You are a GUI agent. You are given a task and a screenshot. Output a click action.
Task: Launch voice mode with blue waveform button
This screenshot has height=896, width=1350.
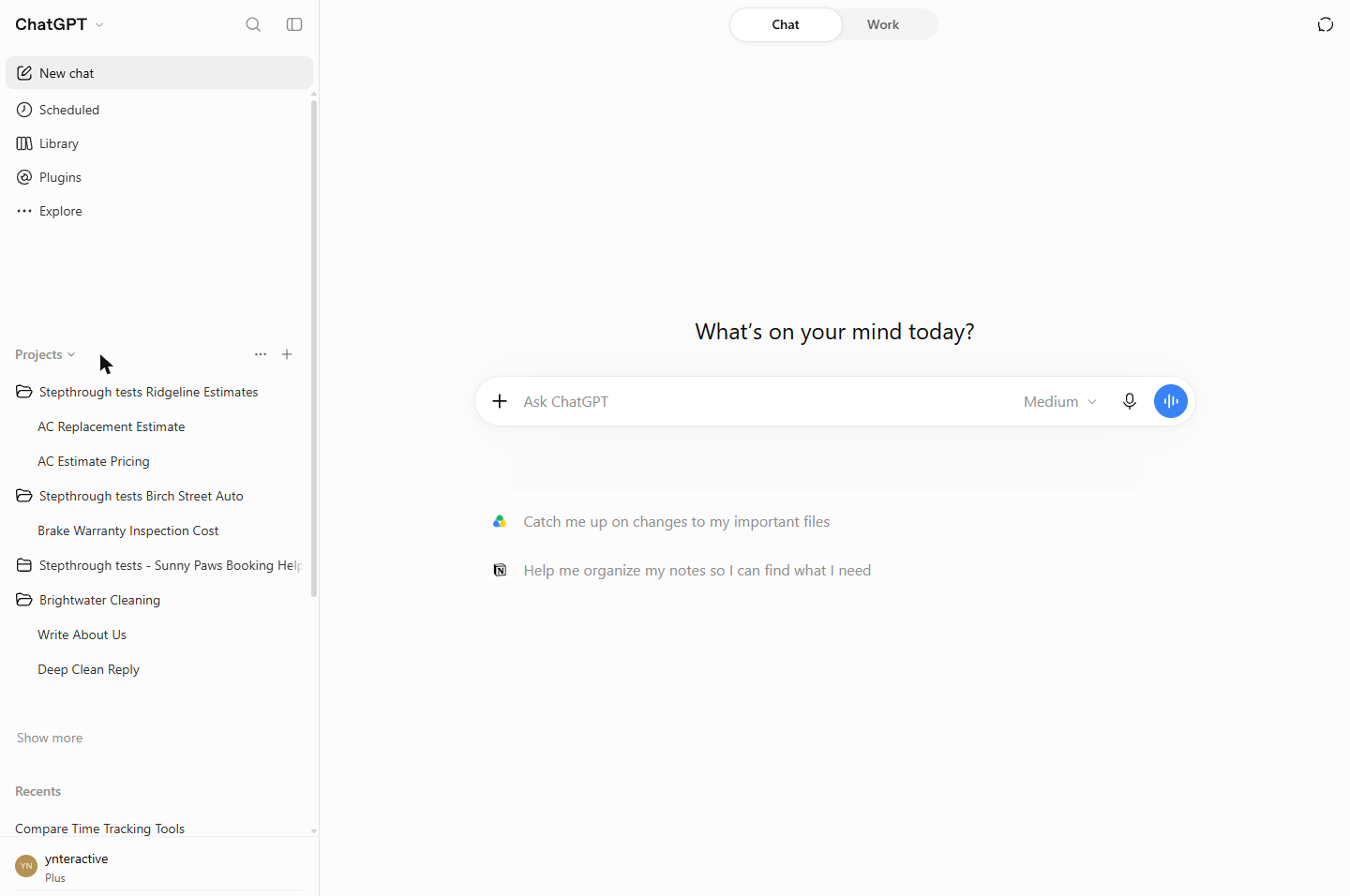click(x=1171, y=401)
